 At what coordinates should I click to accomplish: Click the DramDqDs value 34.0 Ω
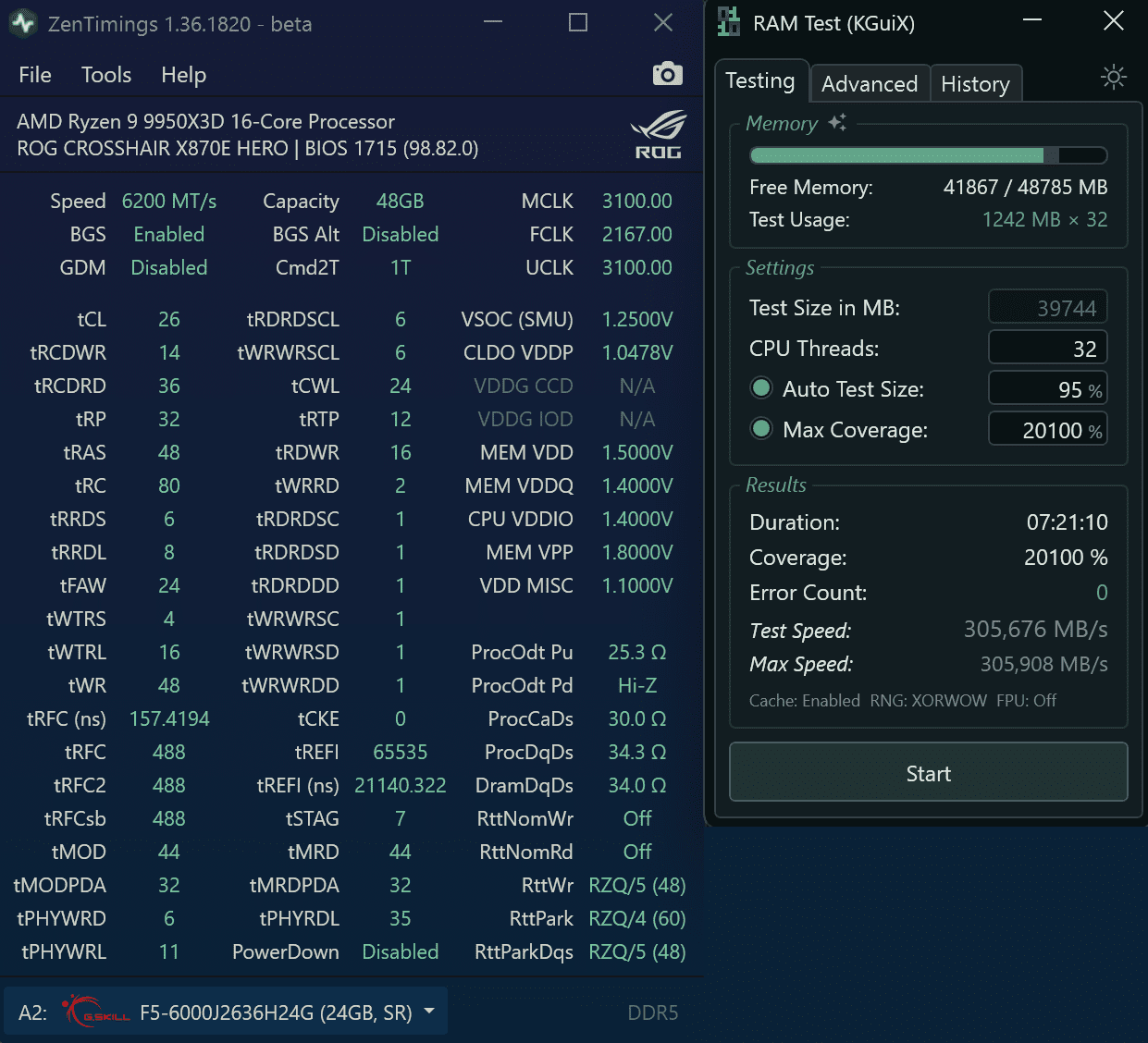click(637, 785)
